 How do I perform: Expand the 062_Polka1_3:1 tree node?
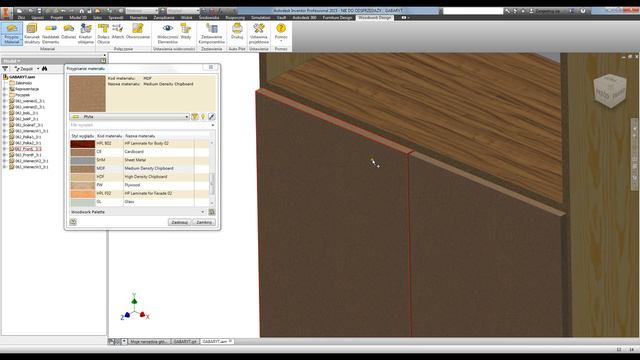[5, 137]
